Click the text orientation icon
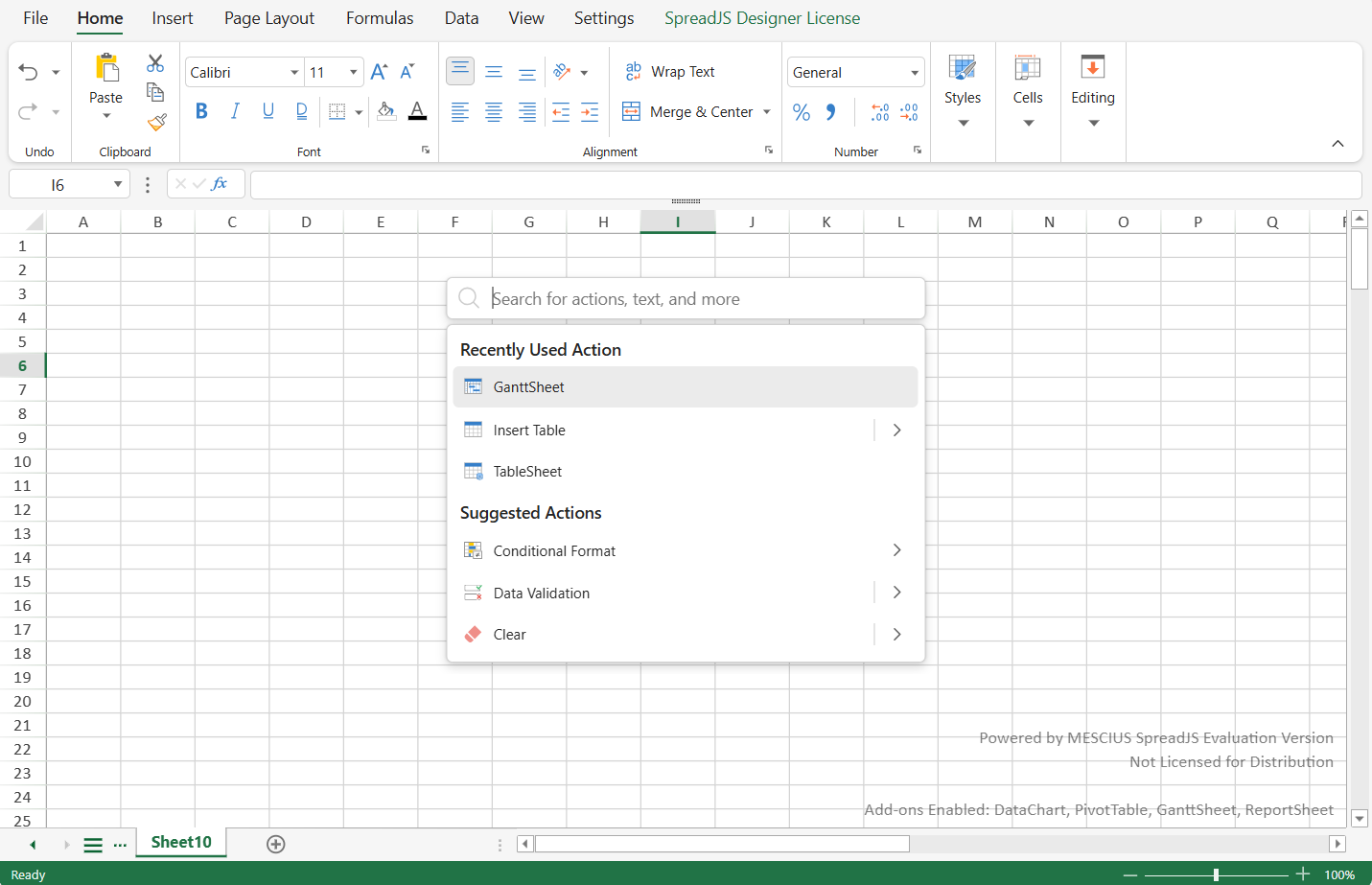1372x885 pixels. 563,72
